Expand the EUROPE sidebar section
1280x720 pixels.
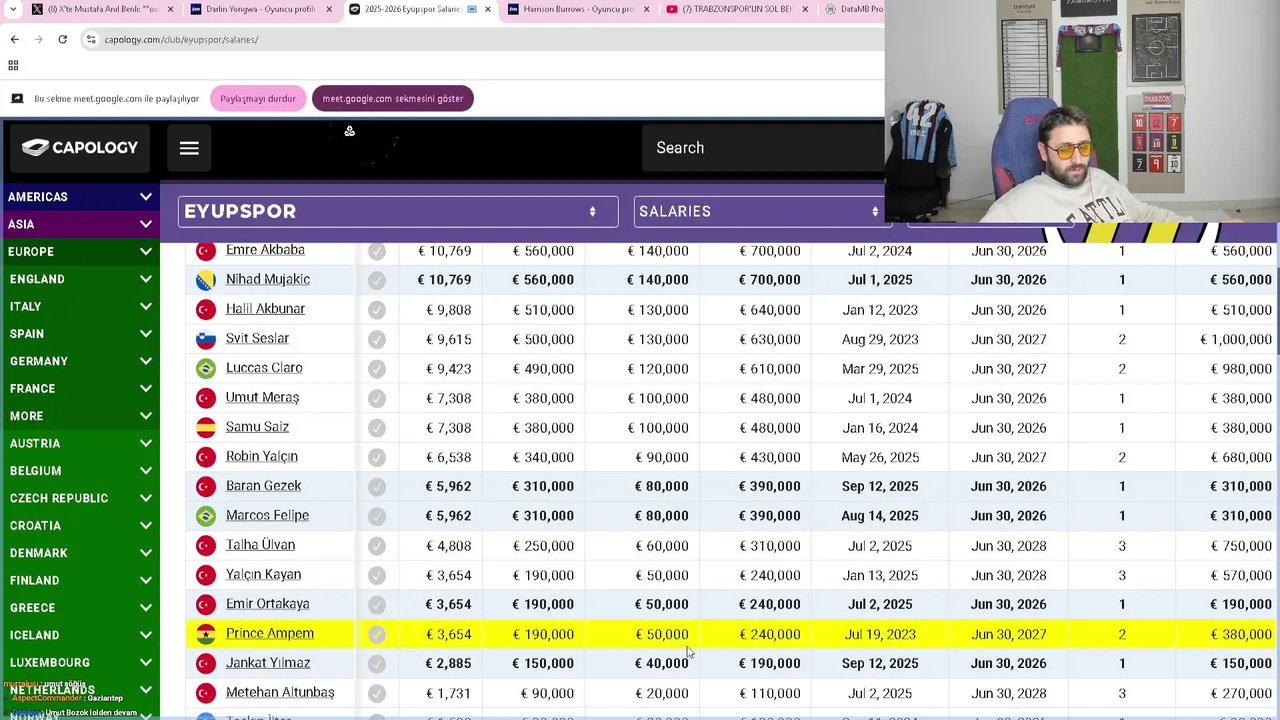146,252
